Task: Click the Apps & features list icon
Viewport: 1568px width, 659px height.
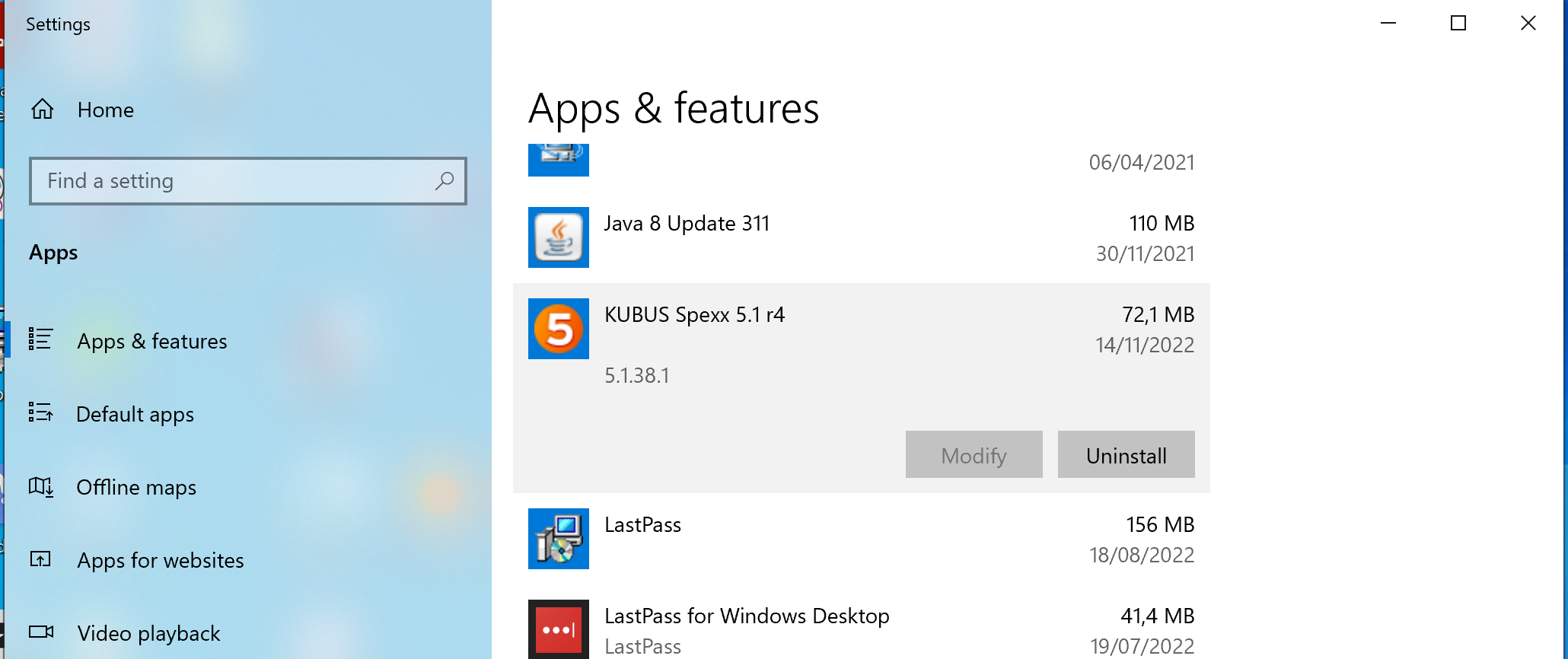Action: 40,339
